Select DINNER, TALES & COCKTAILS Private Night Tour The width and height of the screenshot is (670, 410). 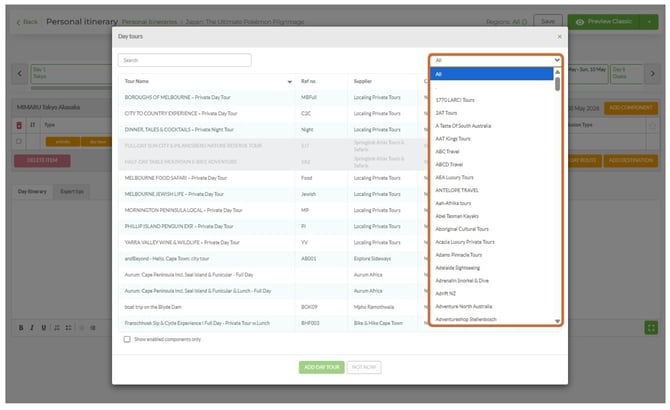click(273, 130)
